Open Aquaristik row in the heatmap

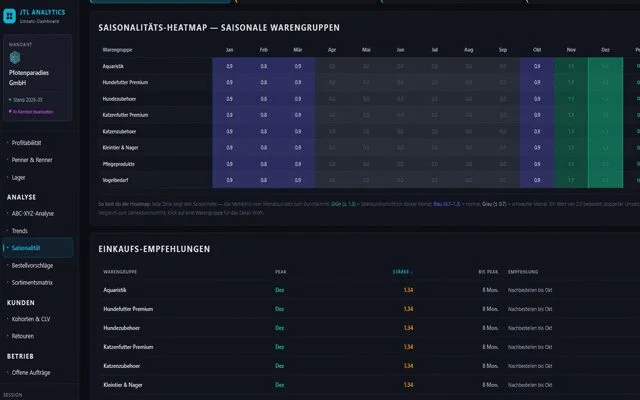click(x=113, y=66)
